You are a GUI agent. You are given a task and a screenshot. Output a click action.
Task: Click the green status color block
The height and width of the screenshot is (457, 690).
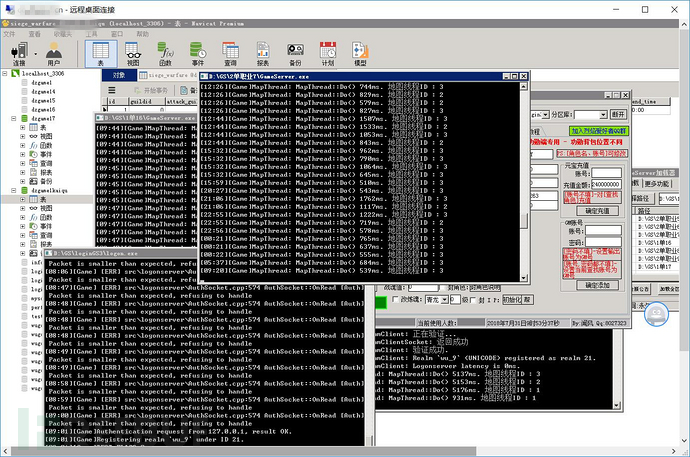381,302
